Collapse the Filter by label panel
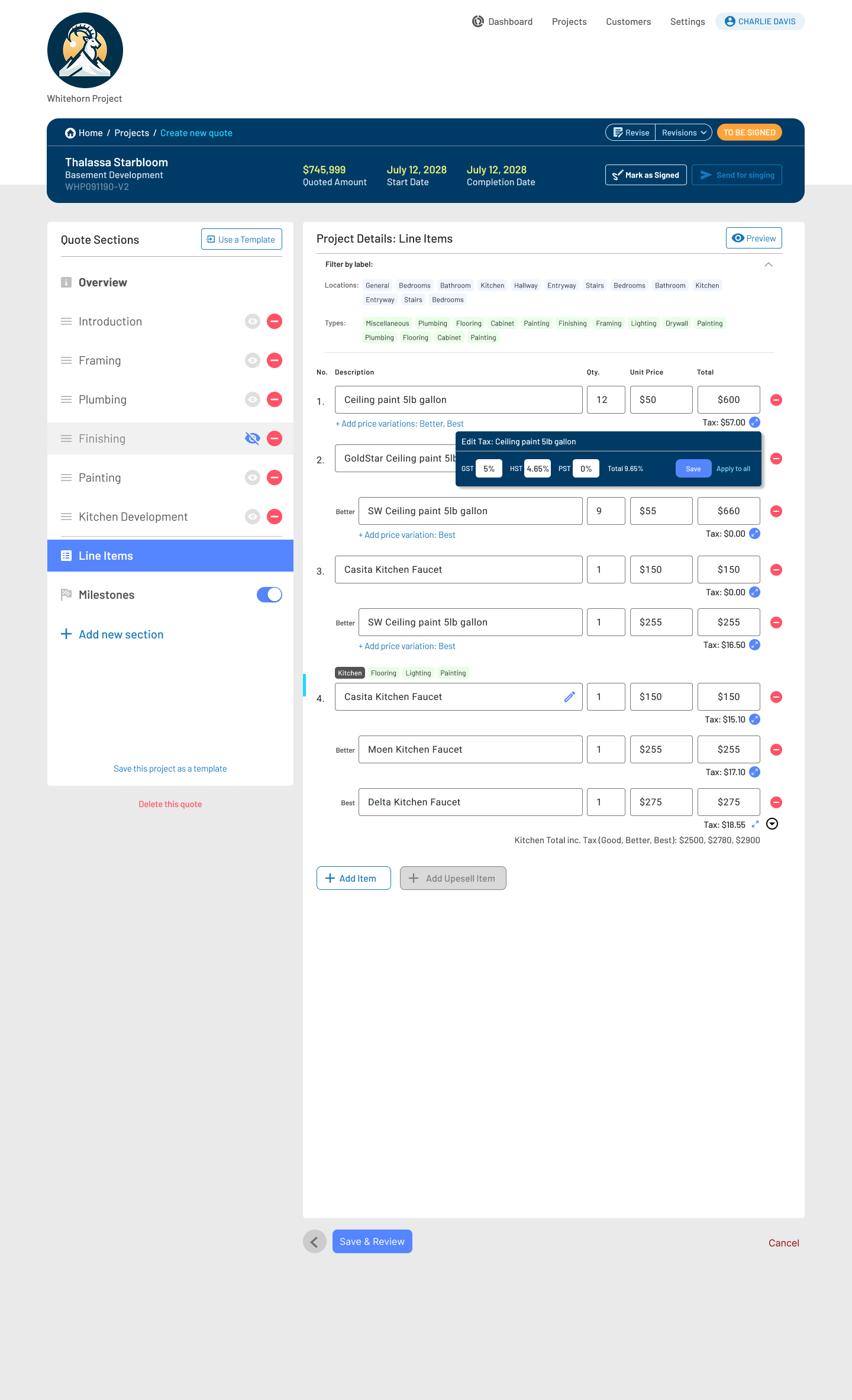 pyautogui.click(x=768, y=264)
